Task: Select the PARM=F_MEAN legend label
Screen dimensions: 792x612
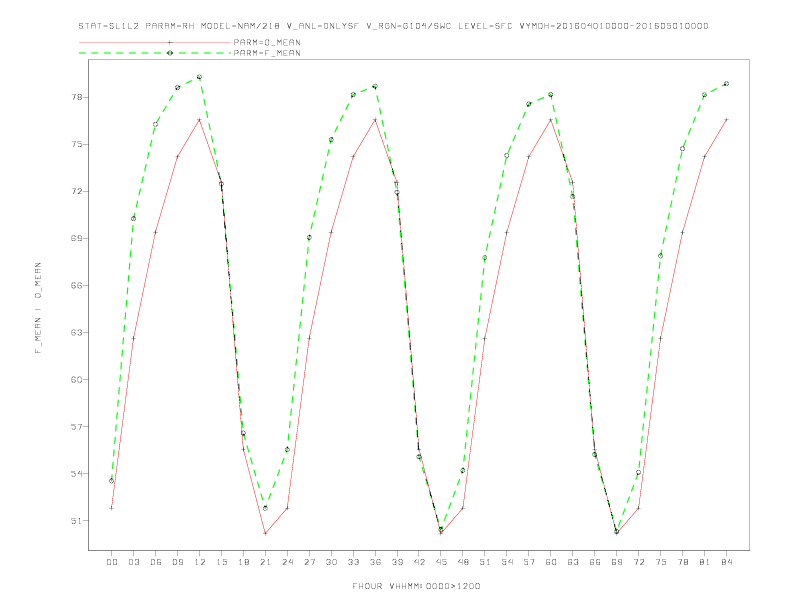Action: (267, 53)
